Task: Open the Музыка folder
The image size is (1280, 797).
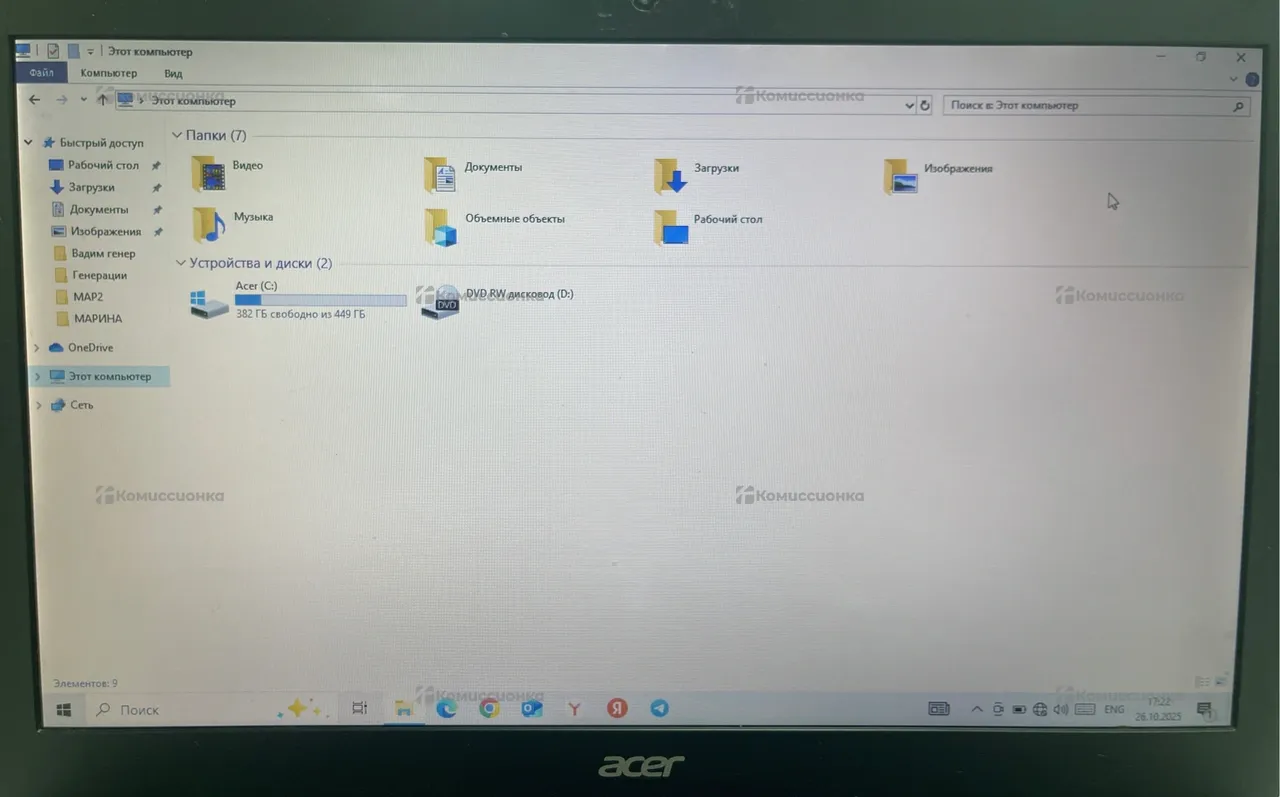Action: (x=210, y=224)
